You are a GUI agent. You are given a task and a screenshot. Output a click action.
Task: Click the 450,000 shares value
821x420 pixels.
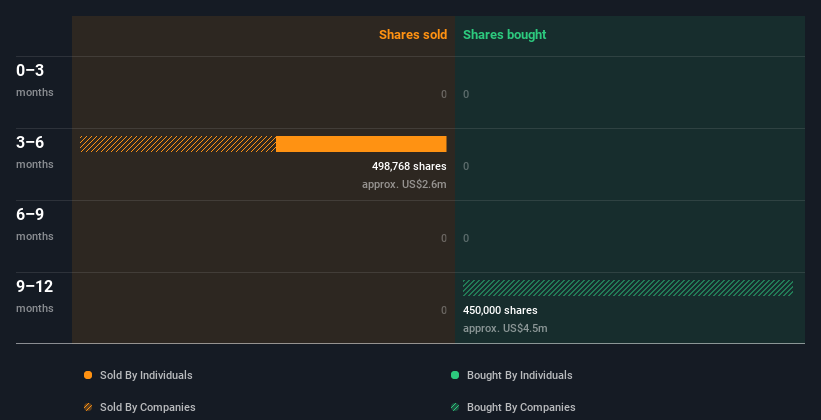coord(500,311)
